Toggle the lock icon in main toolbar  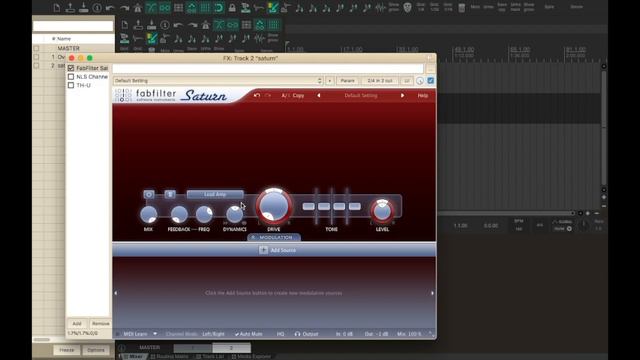click(232, 7)
